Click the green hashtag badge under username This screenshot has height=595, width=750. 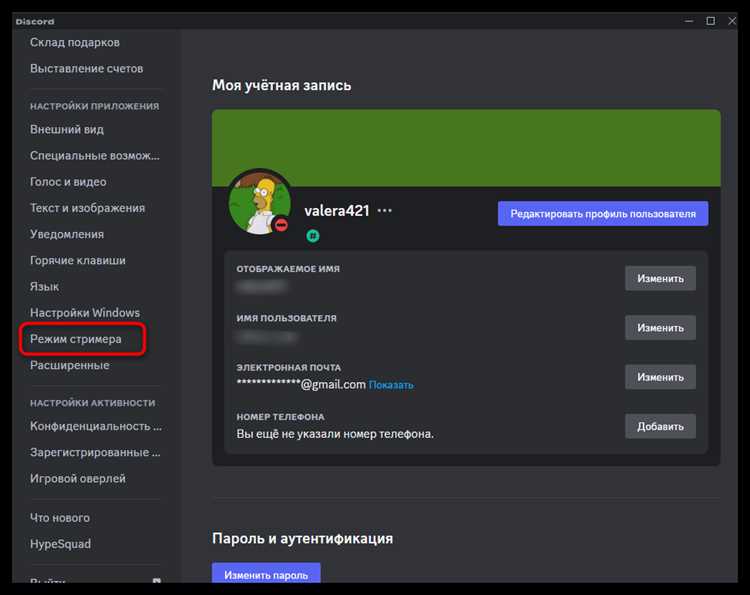point(313,236)
